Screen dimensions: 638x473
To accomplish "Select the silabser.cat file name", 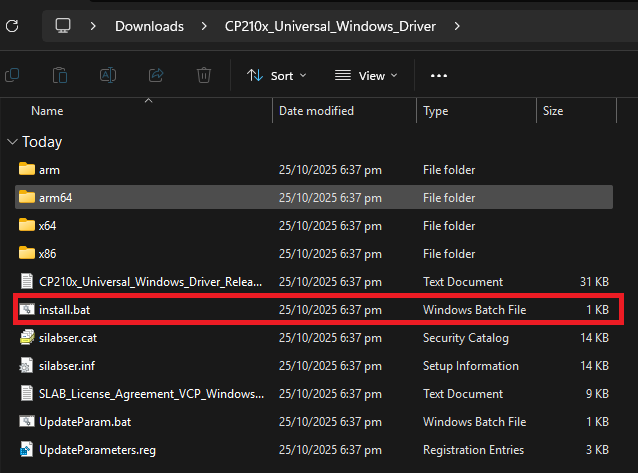I will click(68, 338).
